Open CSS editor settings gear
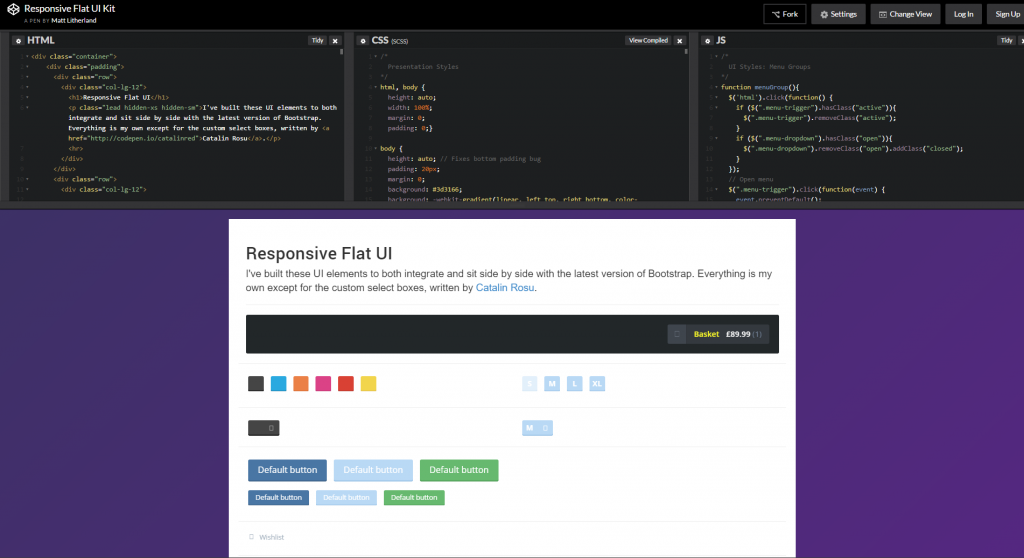 363,40
